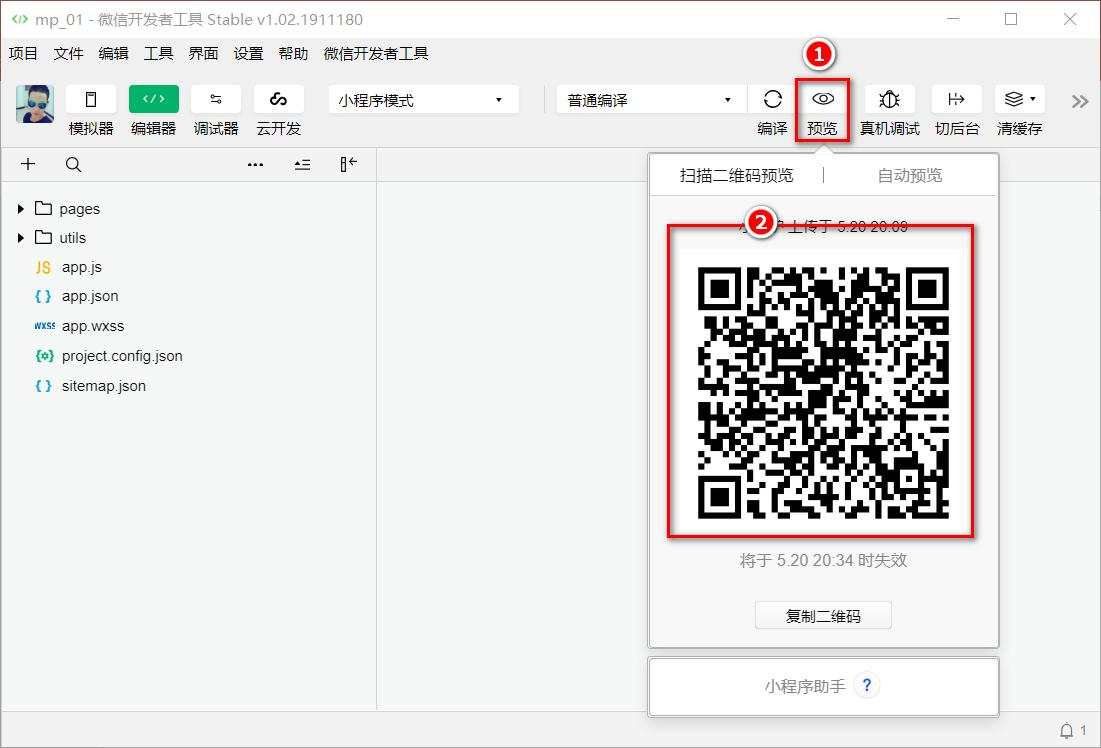Toggle the simulator (模拟器) panel
This screenshot has width=1101, height=748.
pyautogui.click(x=91, y=99)
